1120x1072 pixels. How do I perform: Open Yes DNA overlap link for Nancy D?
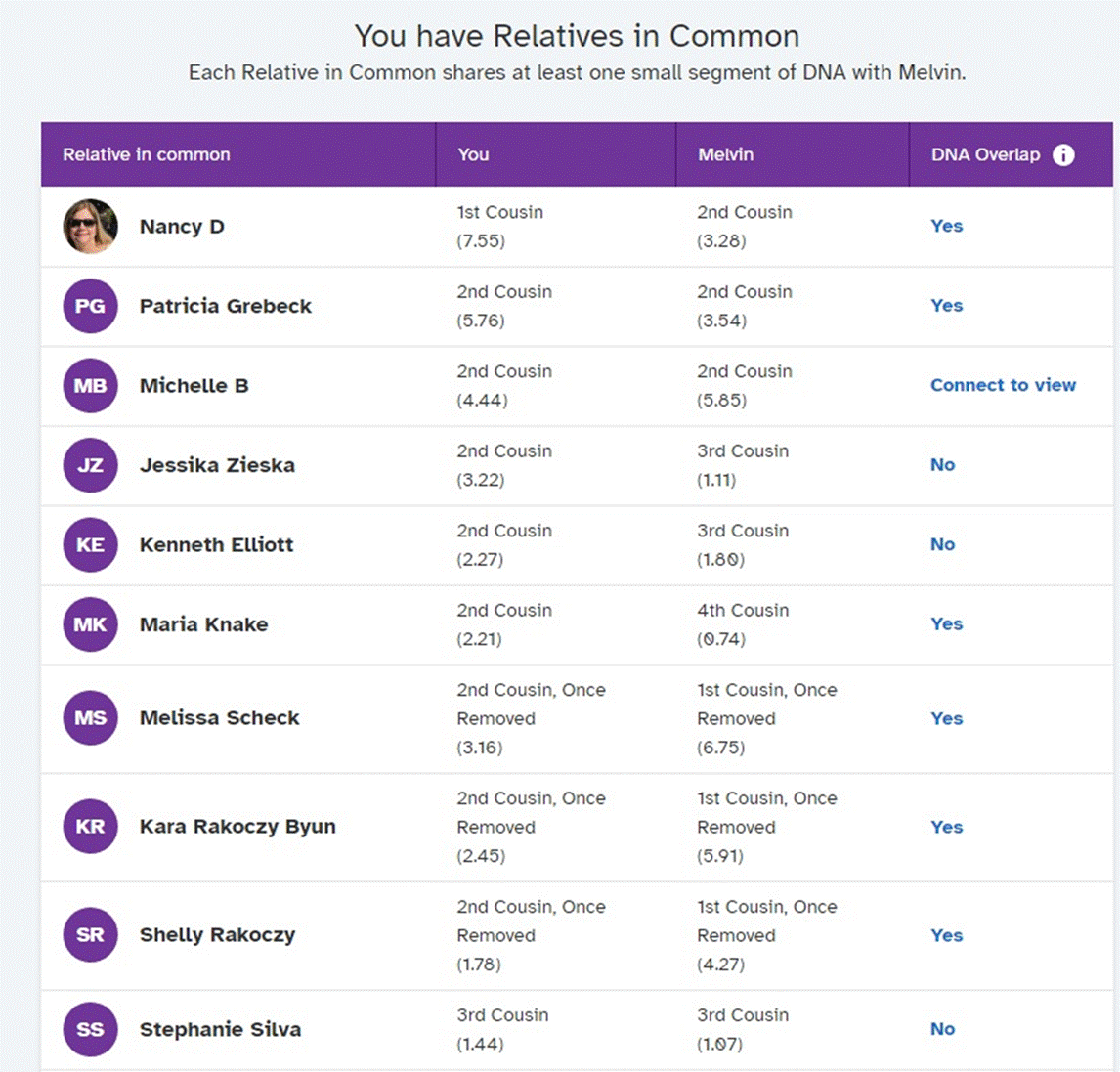946,227
